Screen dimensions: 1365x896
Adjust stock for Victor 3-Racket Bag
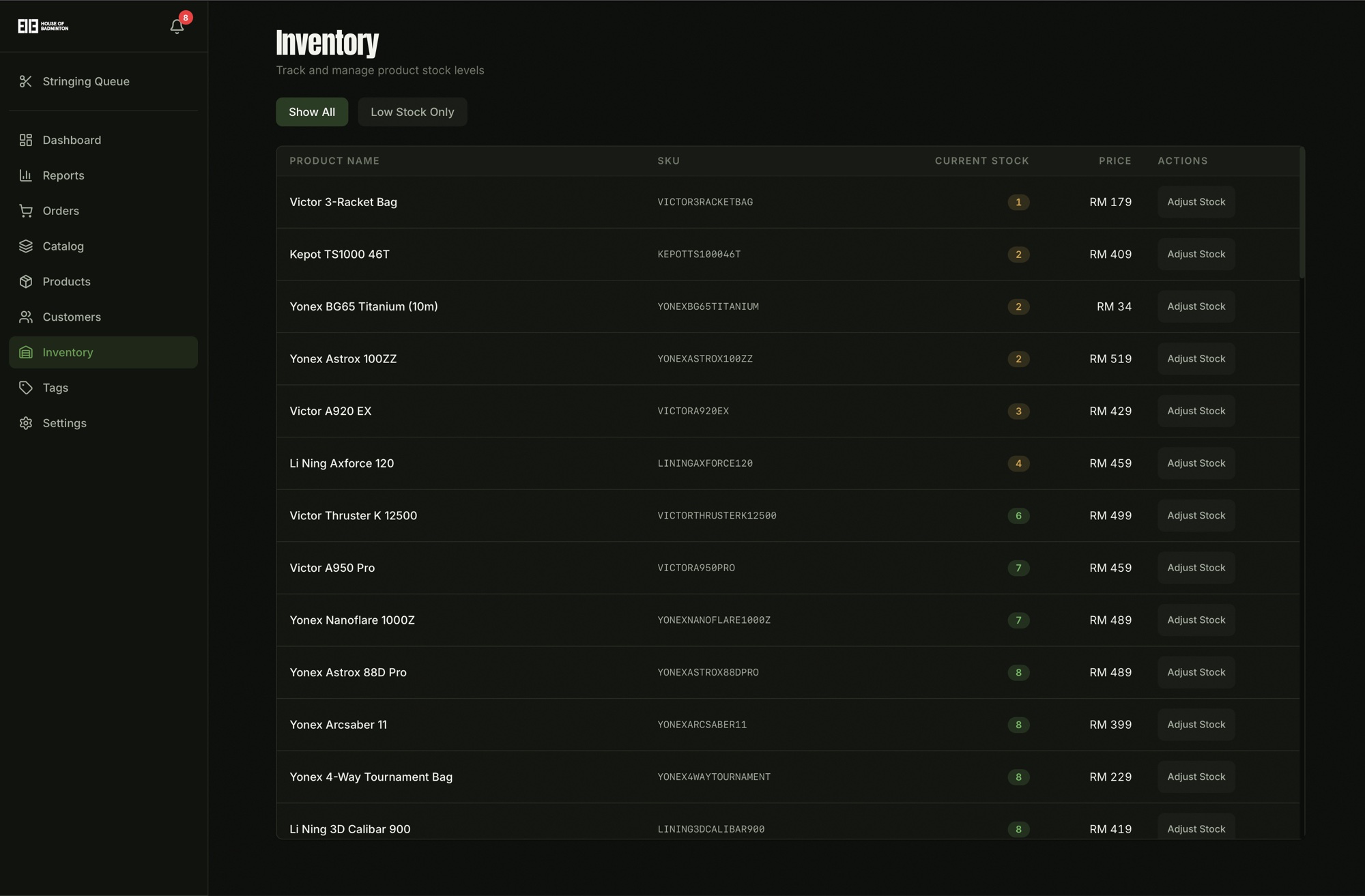coord(1196,202)
